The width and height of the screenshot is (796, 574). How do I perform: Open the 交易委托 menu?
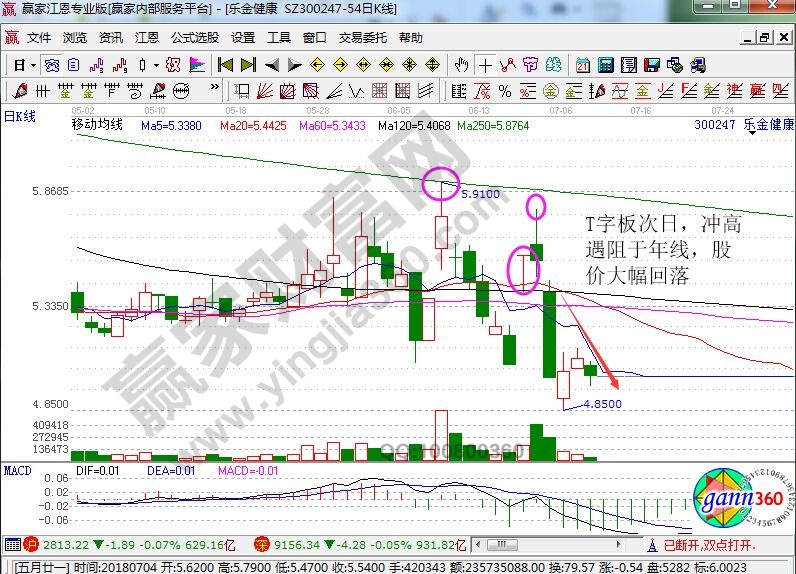[362, 38]
